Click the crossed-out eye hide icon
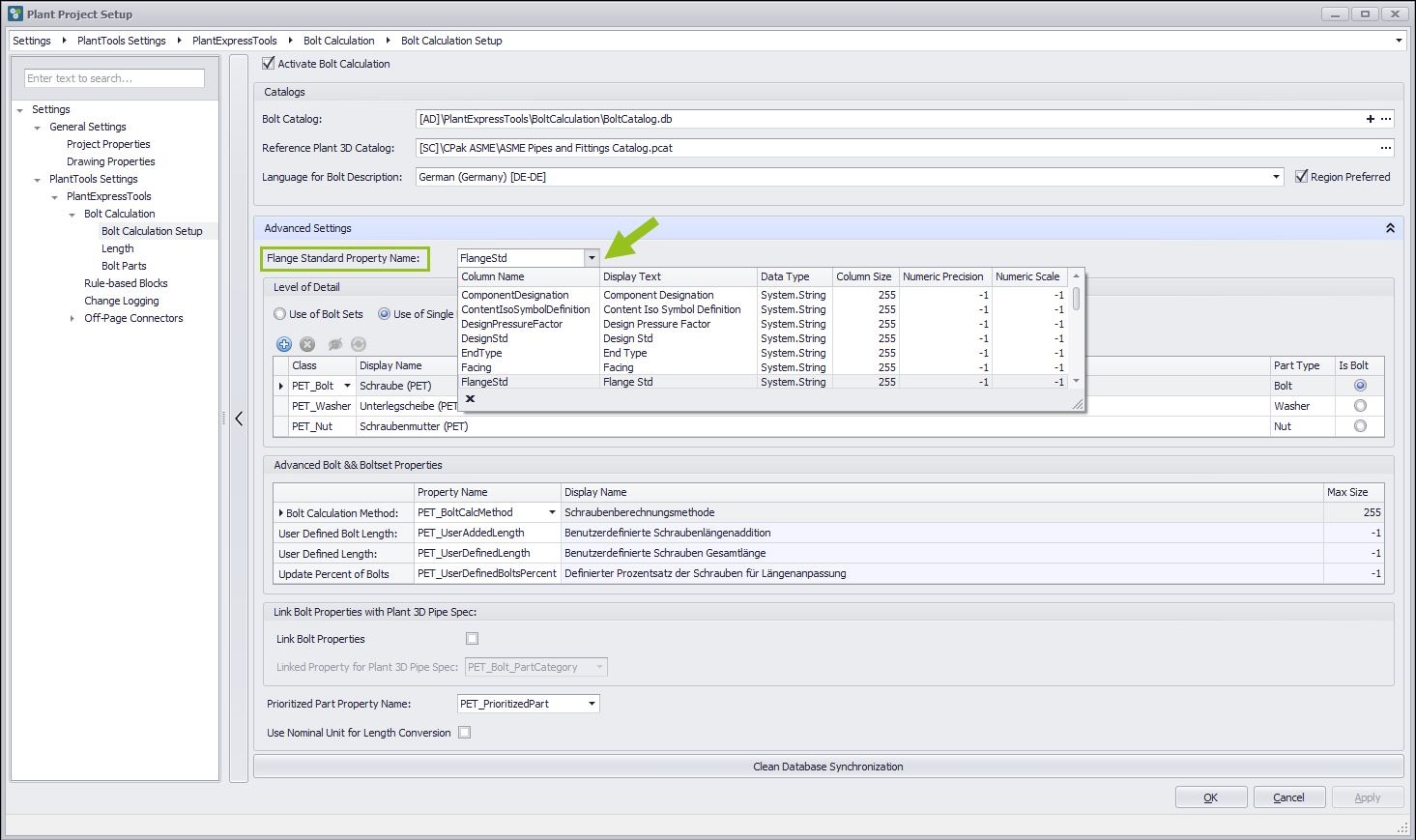Screen dimensions: 1416x840 click(335, 344)
